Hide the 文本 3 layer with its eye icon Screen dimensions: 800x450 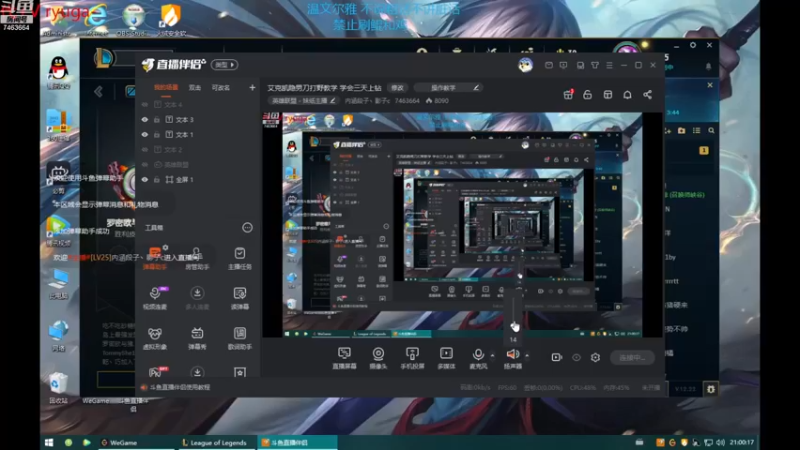pos(145,119)
